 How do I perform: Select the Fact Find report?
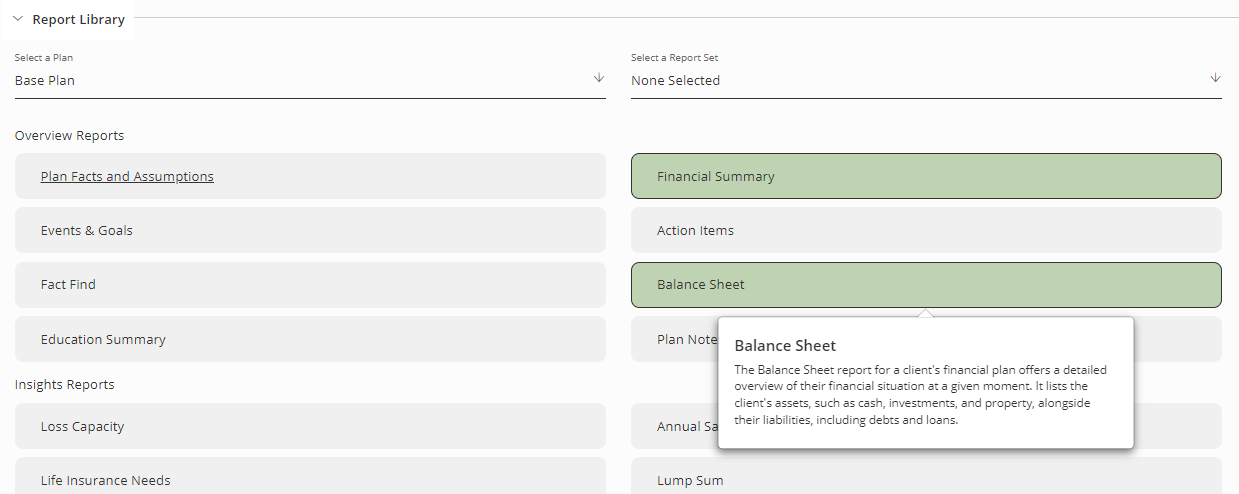click(310, 284)
